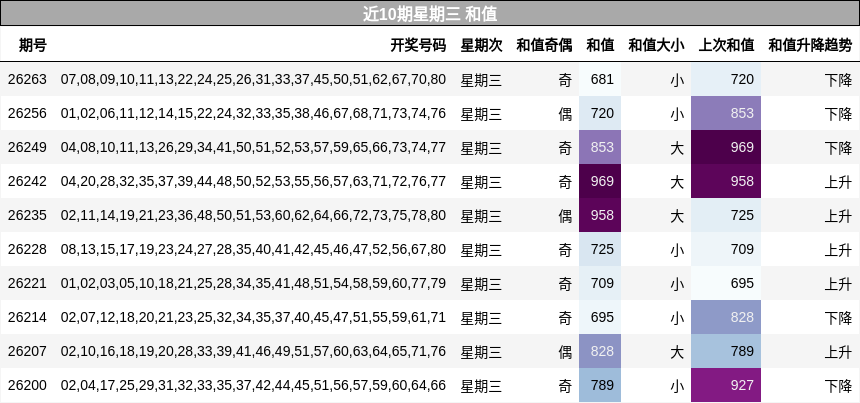The image size is (860, 403).
Task: Click draw numbers starting 02,04,17,25,29
Action: tap(253, 385)
